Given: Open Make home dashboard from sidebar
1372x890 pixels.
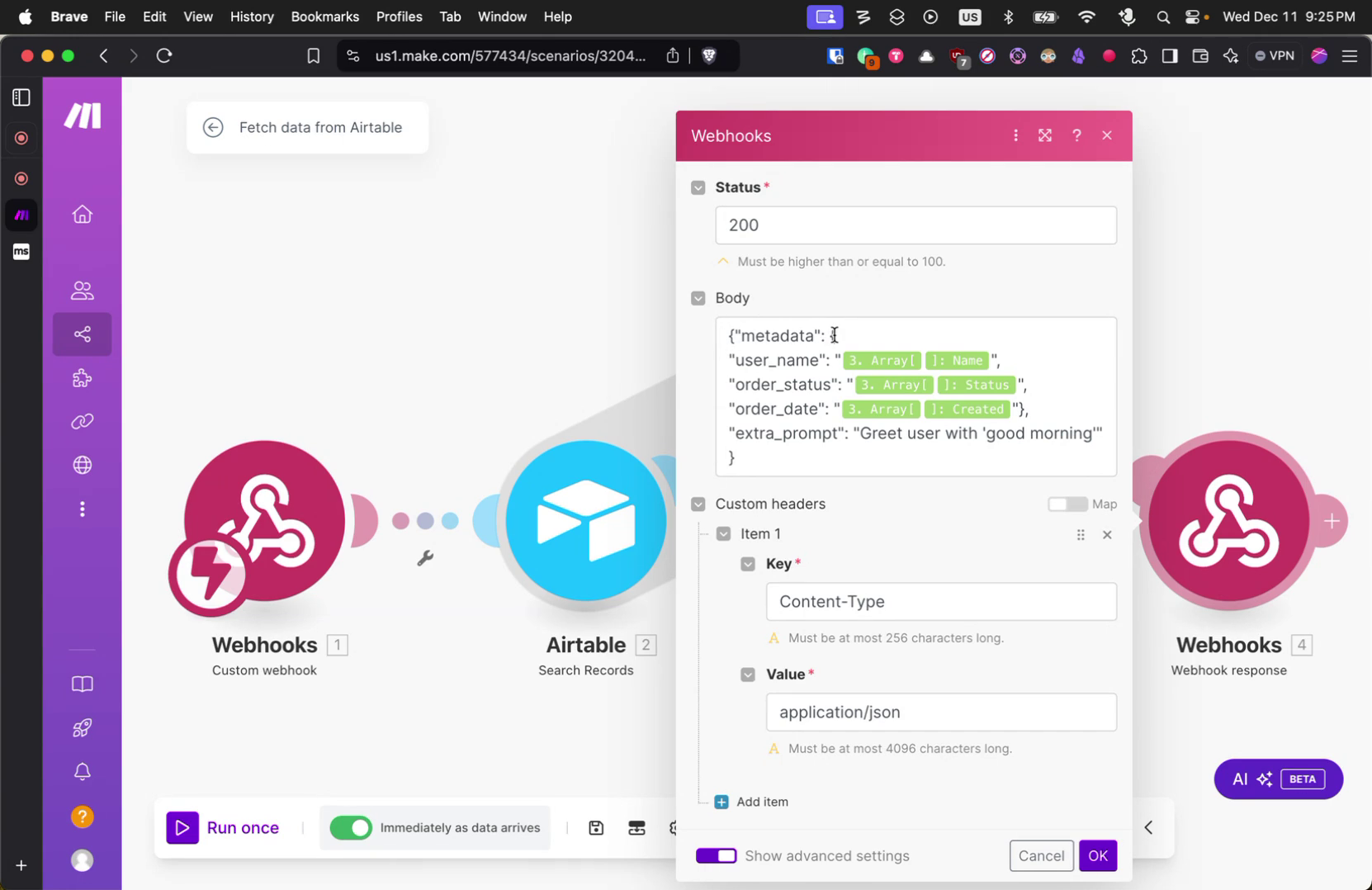Looking at the screenshot, I should (82, 214).
